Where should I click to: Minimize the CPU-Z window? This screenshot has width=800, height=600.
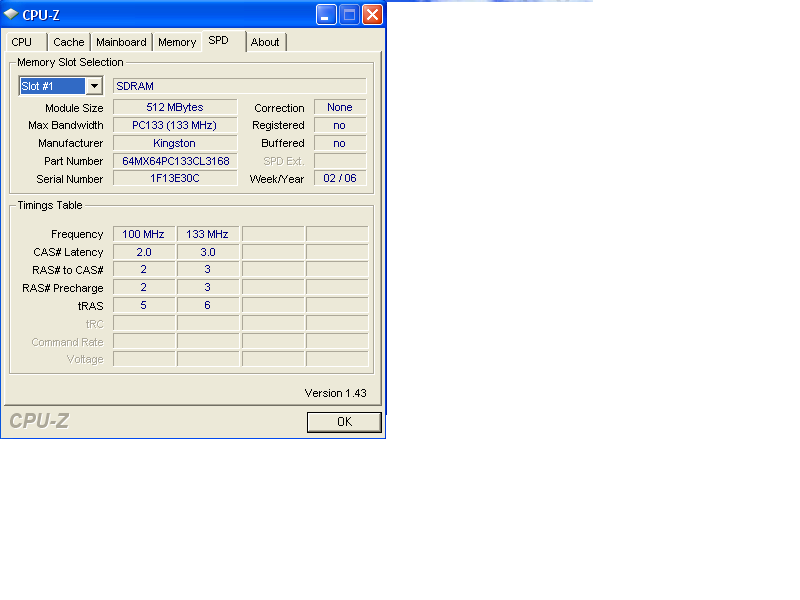tap(326, 14)
